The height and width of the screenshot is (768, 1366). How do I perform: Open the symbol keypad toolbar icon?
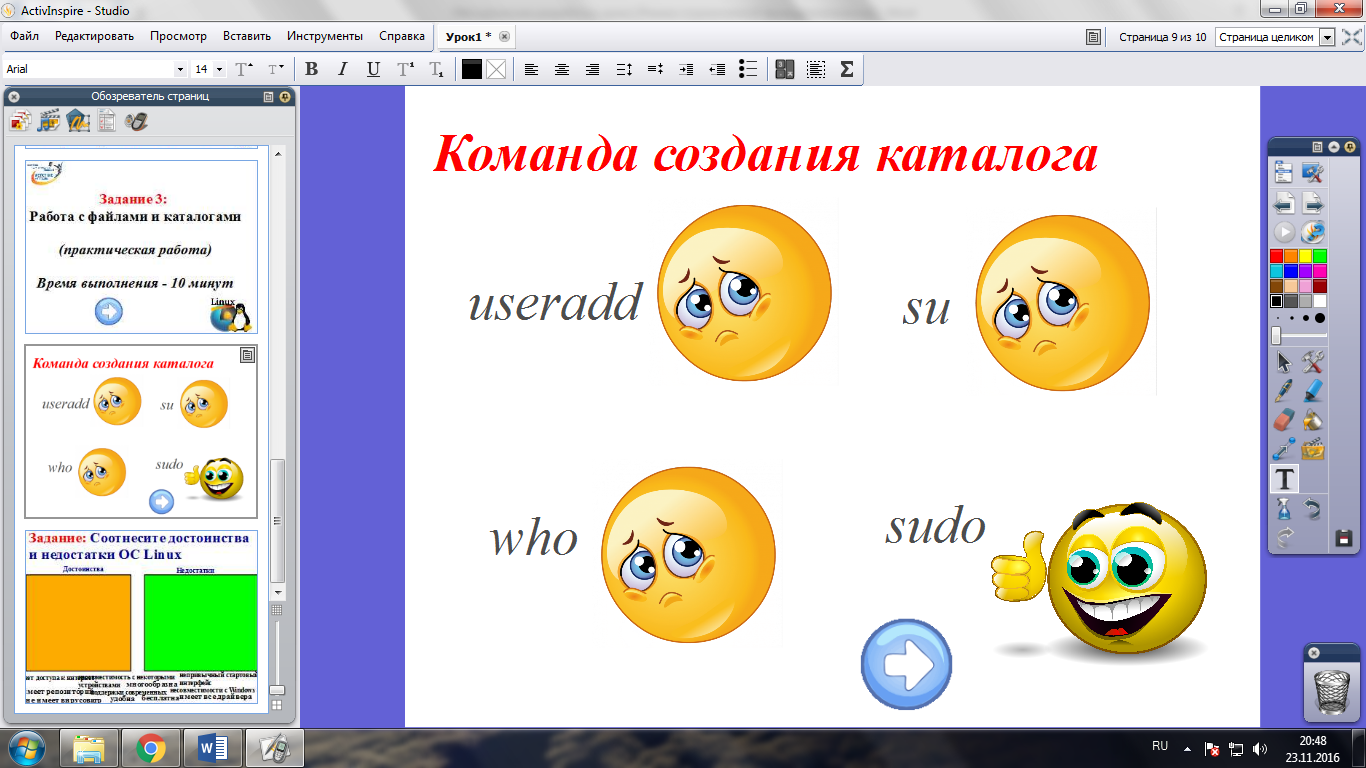(785, 69)
